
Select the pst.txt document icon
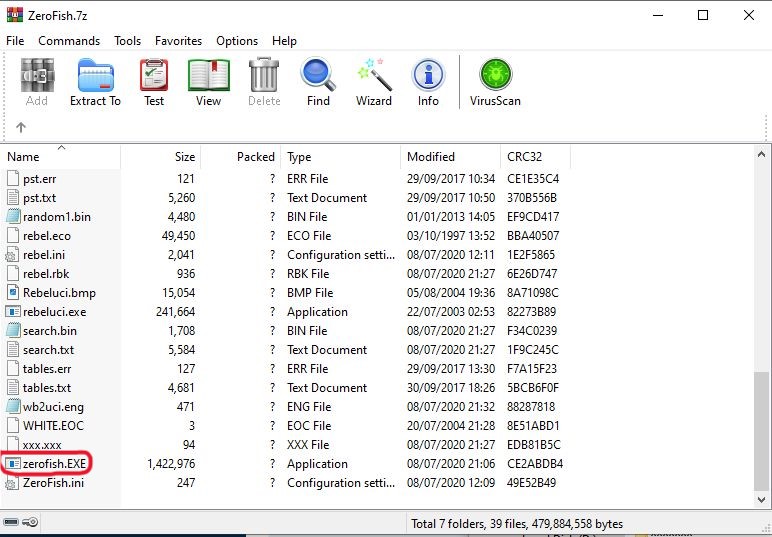[13, 197]
